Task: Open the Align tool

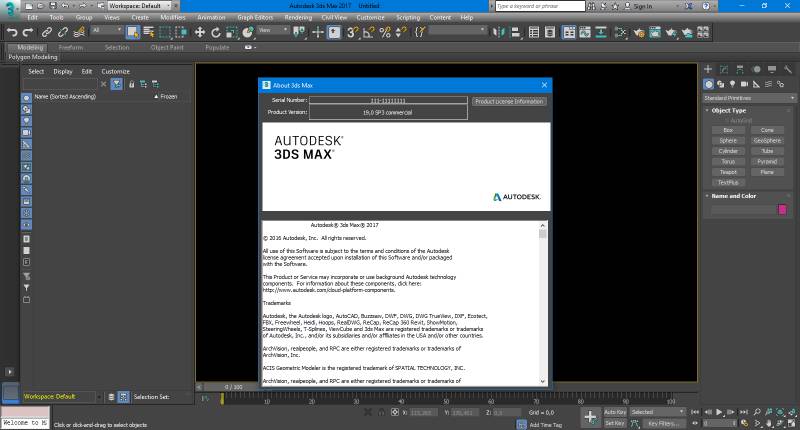Action: pyautogui.click(x=516, y=33)
